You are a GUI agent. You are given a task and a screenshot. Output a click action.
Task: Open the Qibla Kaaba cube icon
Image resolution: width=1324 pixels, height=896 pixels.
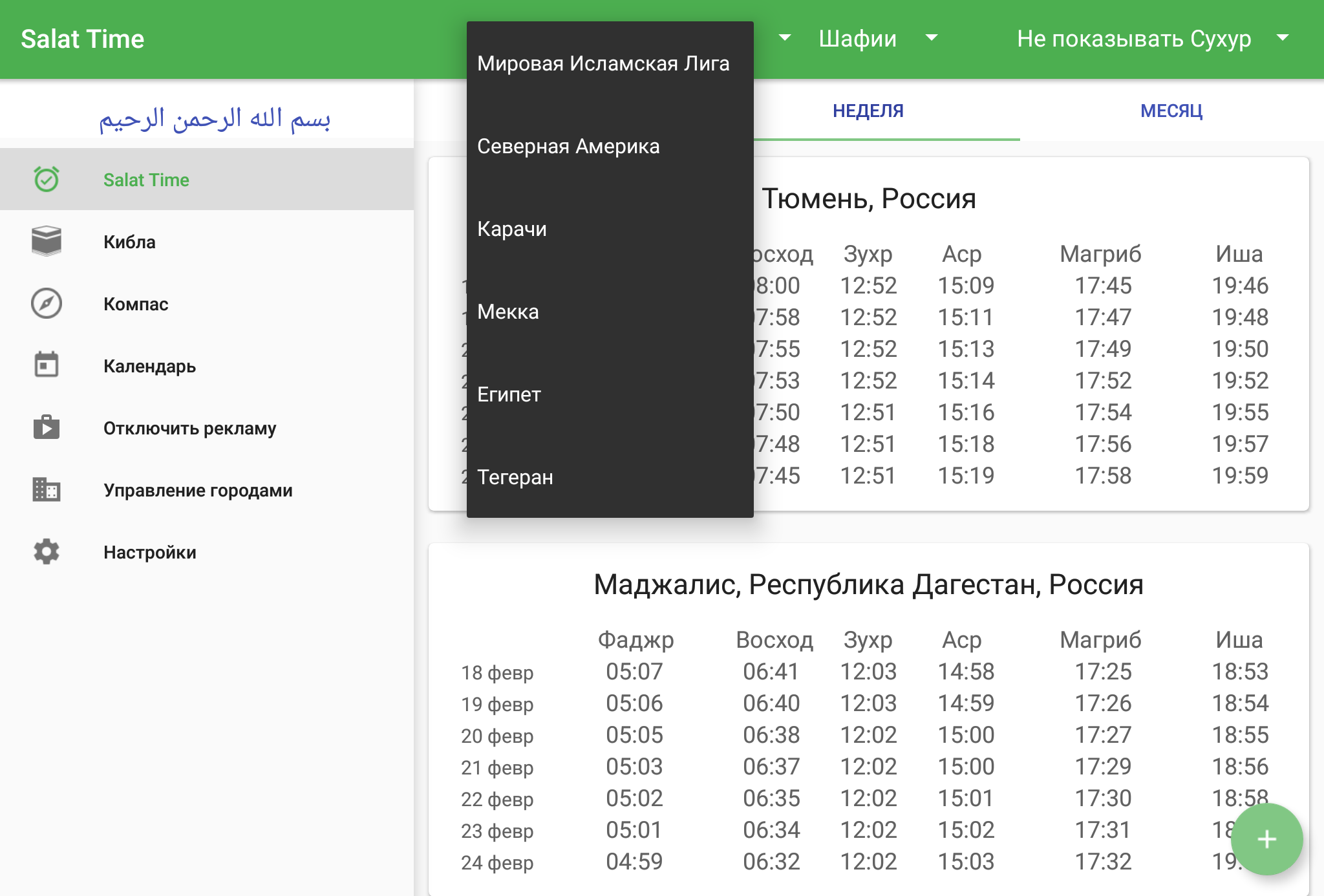coord(47,241)
